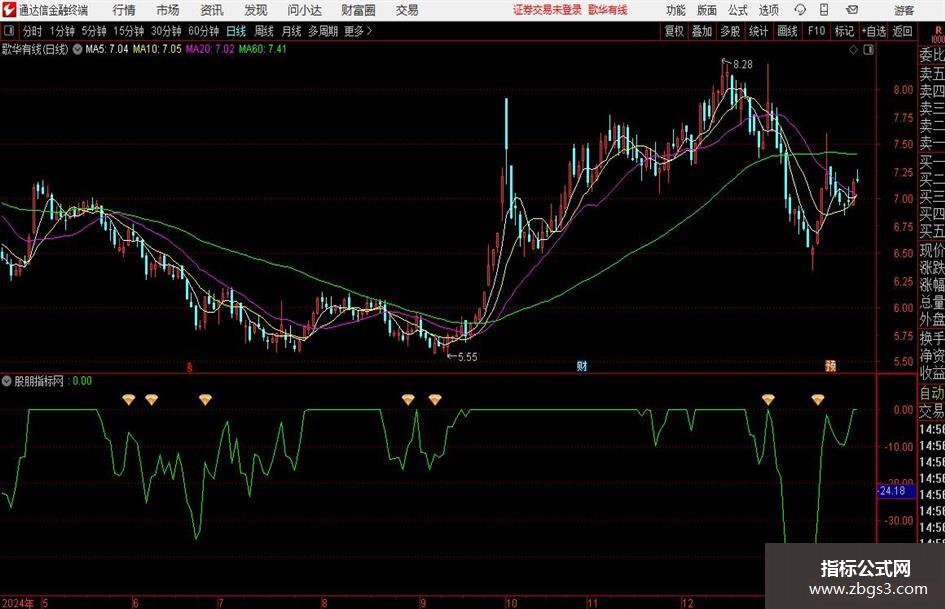
Task: Open F10 company info
Action: coord(816,31)
